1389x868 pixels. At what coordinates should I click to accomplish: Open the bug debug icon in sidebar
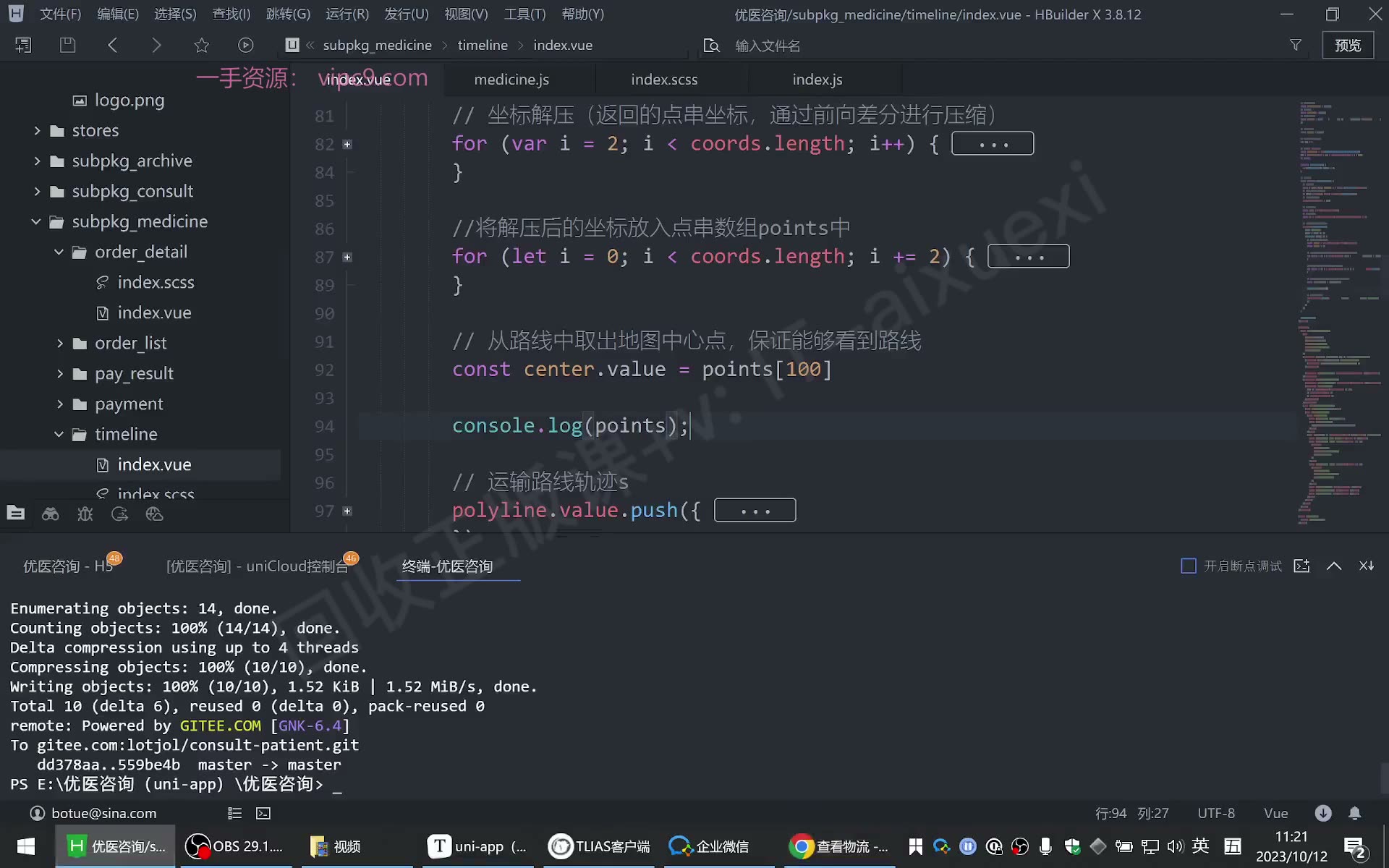(85, 514)
